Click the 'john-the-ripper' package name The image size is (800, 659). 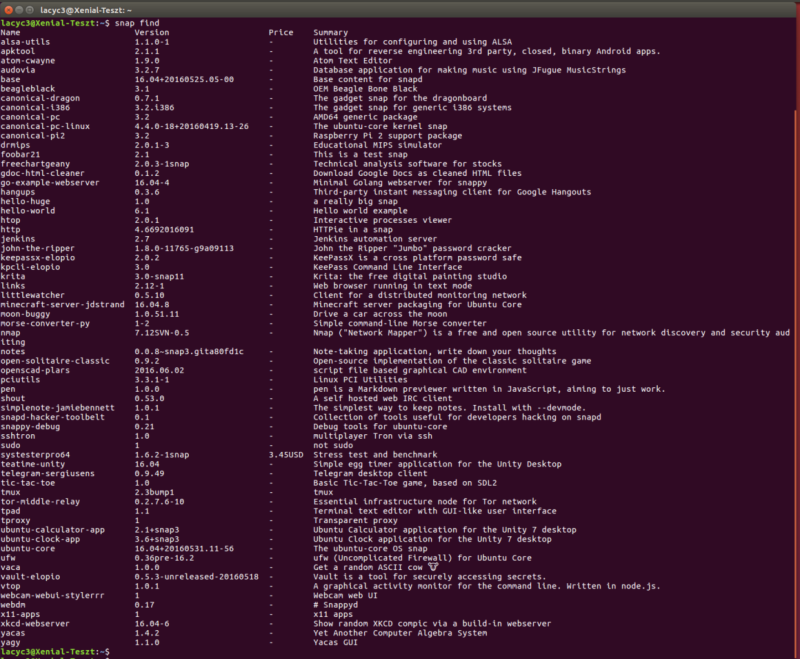(x=38, y=248)
